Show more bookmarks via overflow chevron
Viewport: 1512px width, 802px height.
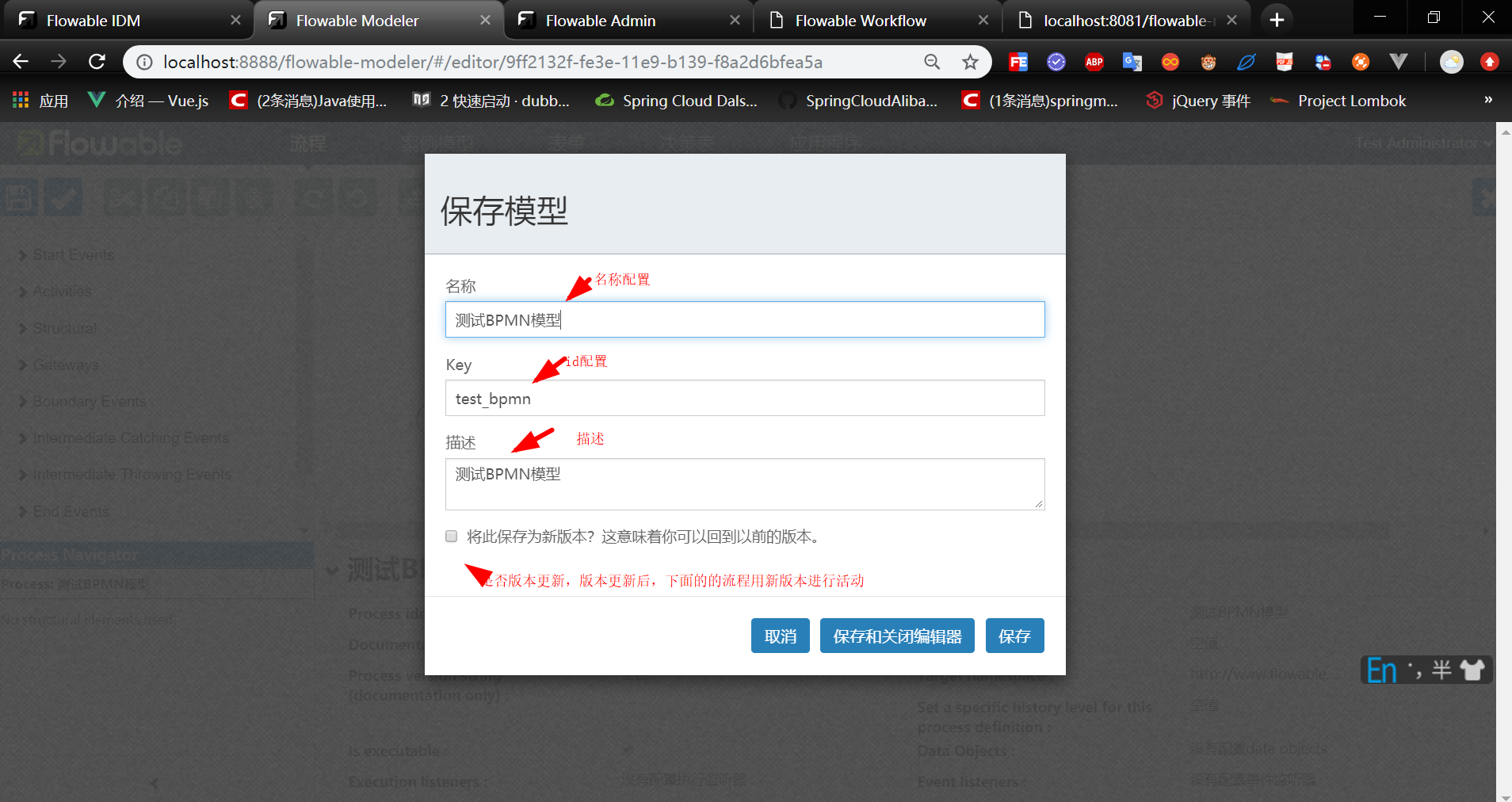click(x=1488, y=100)
